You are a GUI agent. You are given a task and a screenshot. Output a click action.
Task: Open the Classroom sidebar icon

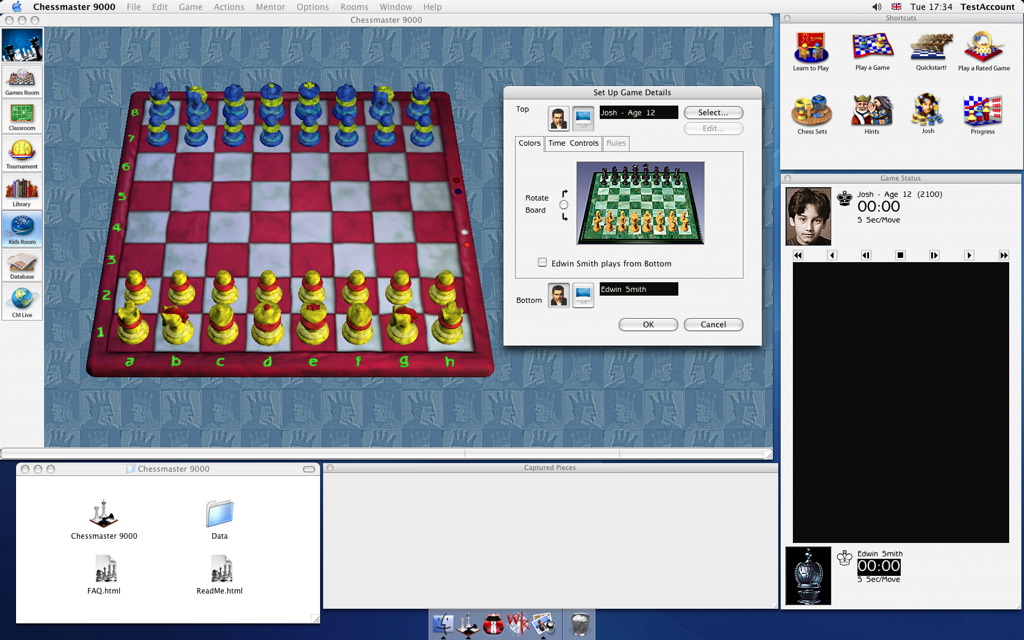pyautogui.click(x=22, y=117)
